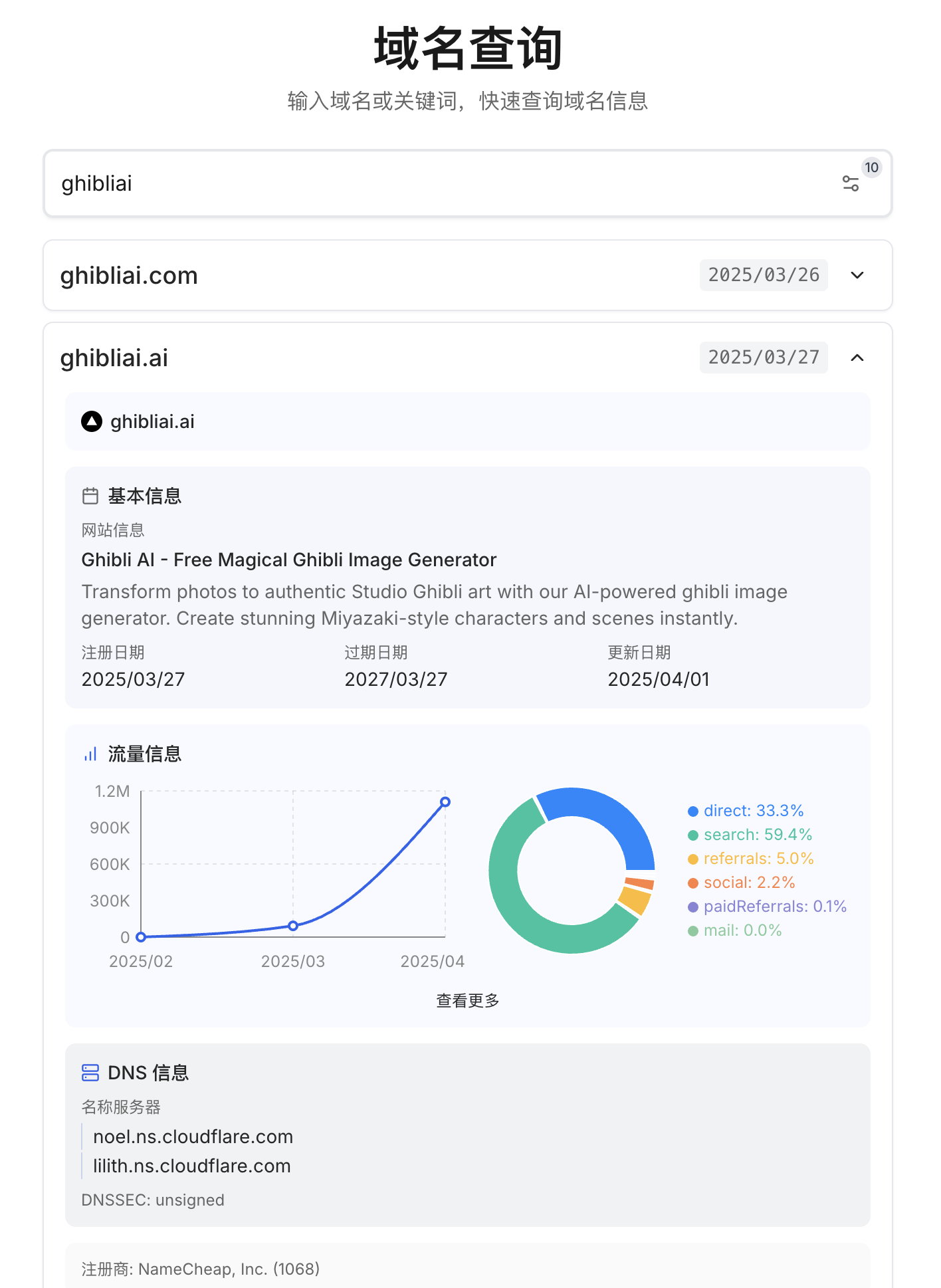Click the 'paidReferrals: 0.1%' legend label
This screenshot has width=941, height=1288.
775,907
